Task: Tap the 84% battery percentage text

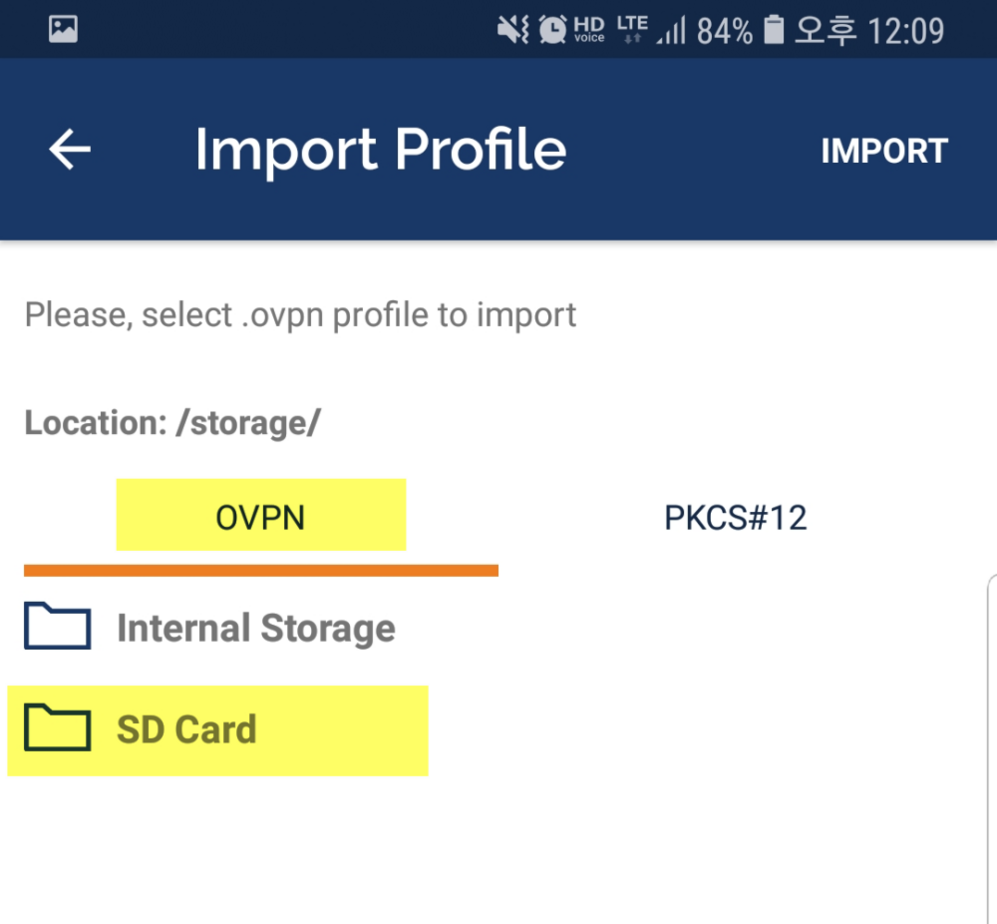Action: click(x=724, y=31)
